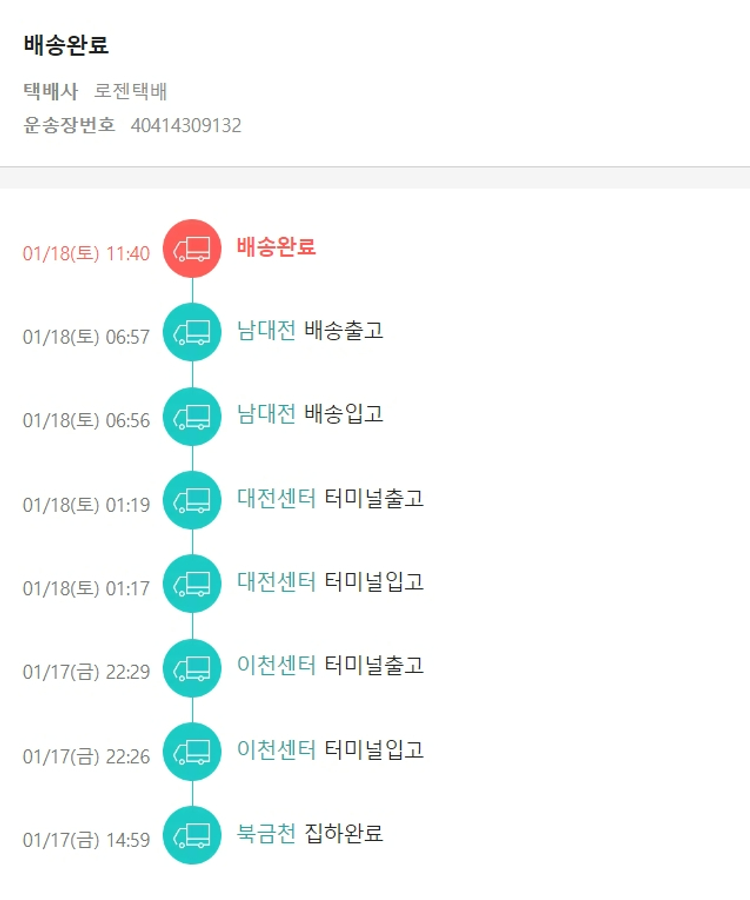Open 남대전 location in the 배송입고 row
Image resolution: width=750 pixels, height=900 pixels.
pos(266,414)
